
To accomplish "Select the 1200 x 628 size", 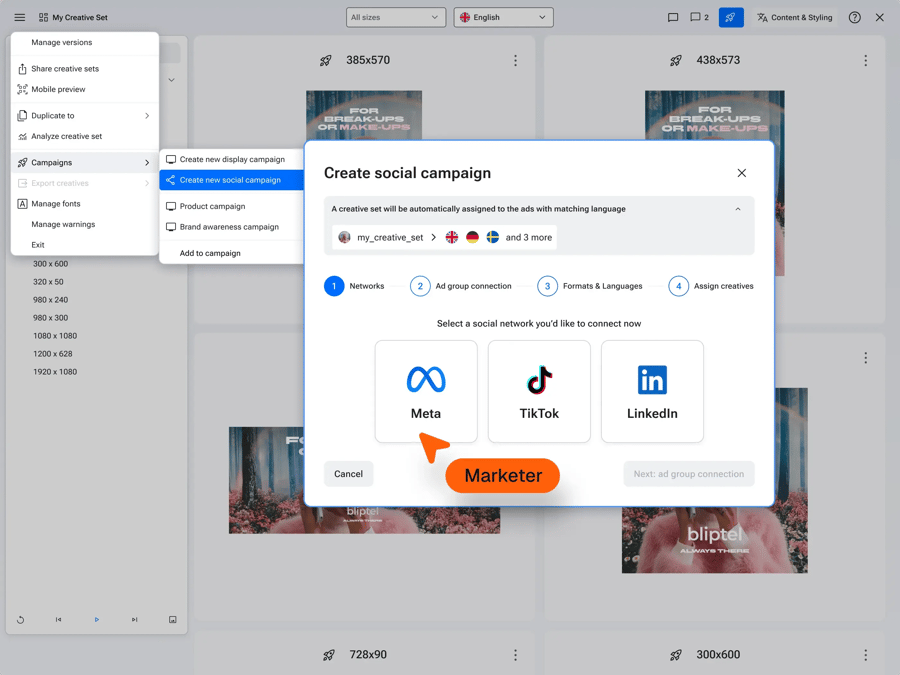I will click(x=55, y=354).
